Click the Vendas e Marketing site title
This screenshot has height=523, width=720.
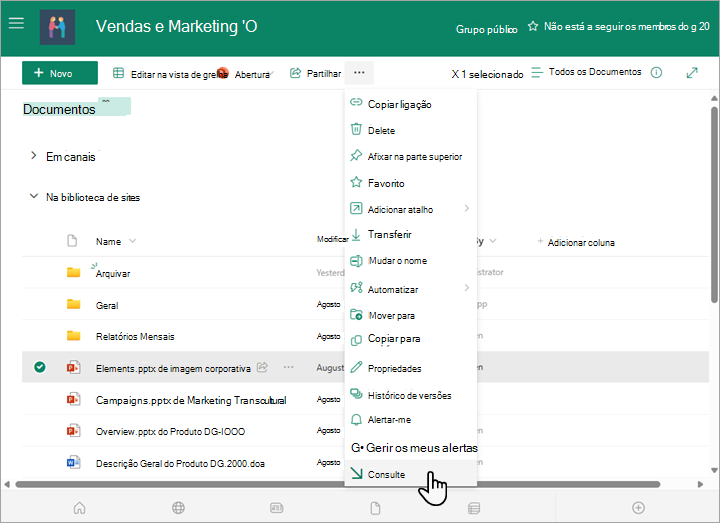coord(176,26)
